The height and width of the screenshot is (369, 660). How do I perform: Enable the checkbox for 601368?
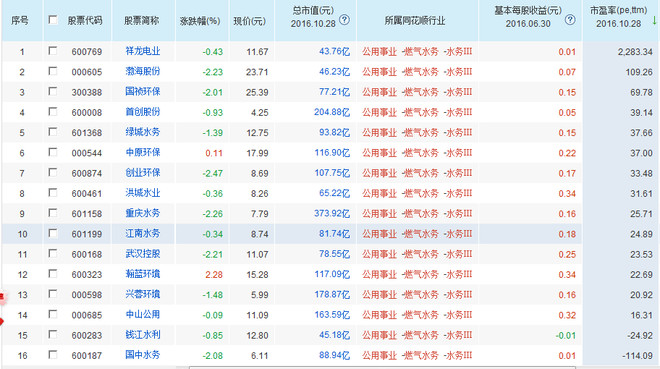[53, 132]
